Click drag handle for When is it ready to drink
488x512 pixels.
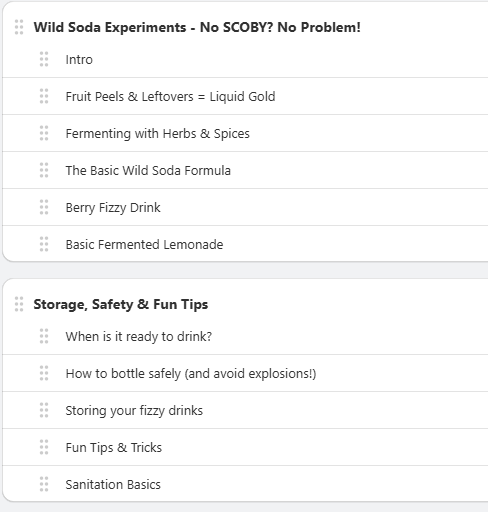pos(44,336)
